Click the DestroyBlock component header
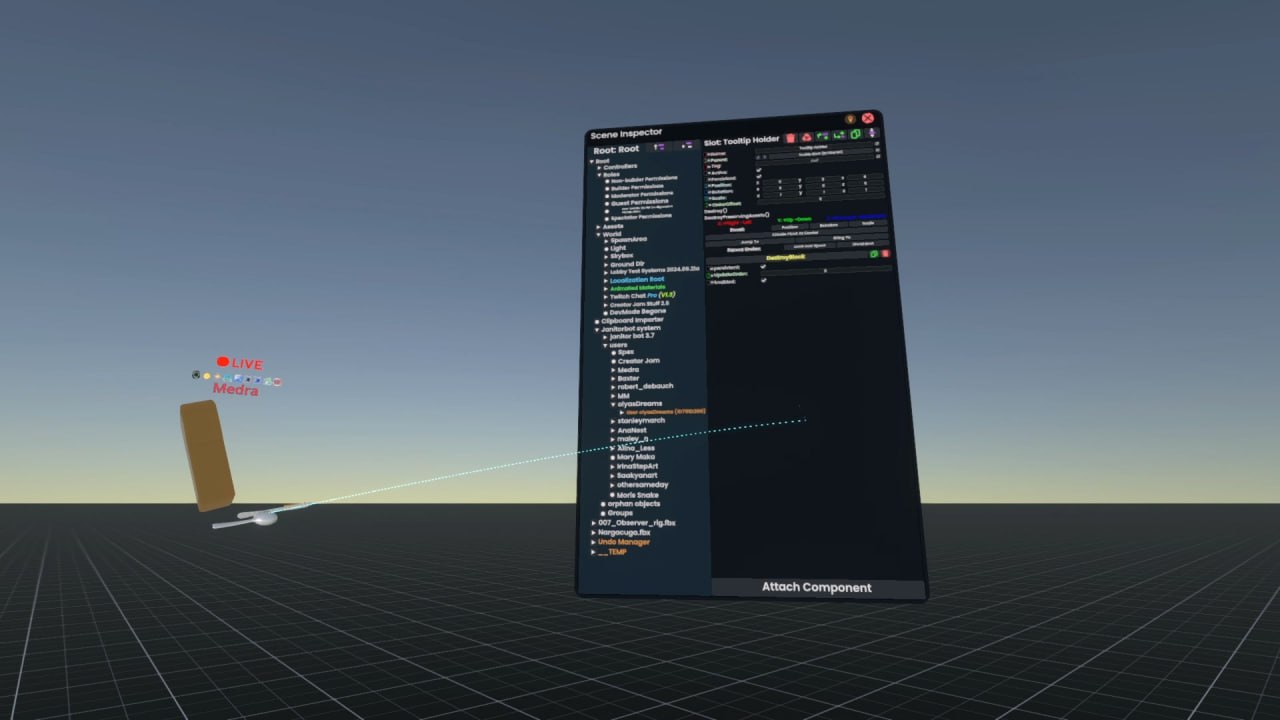 click(784, 257)
